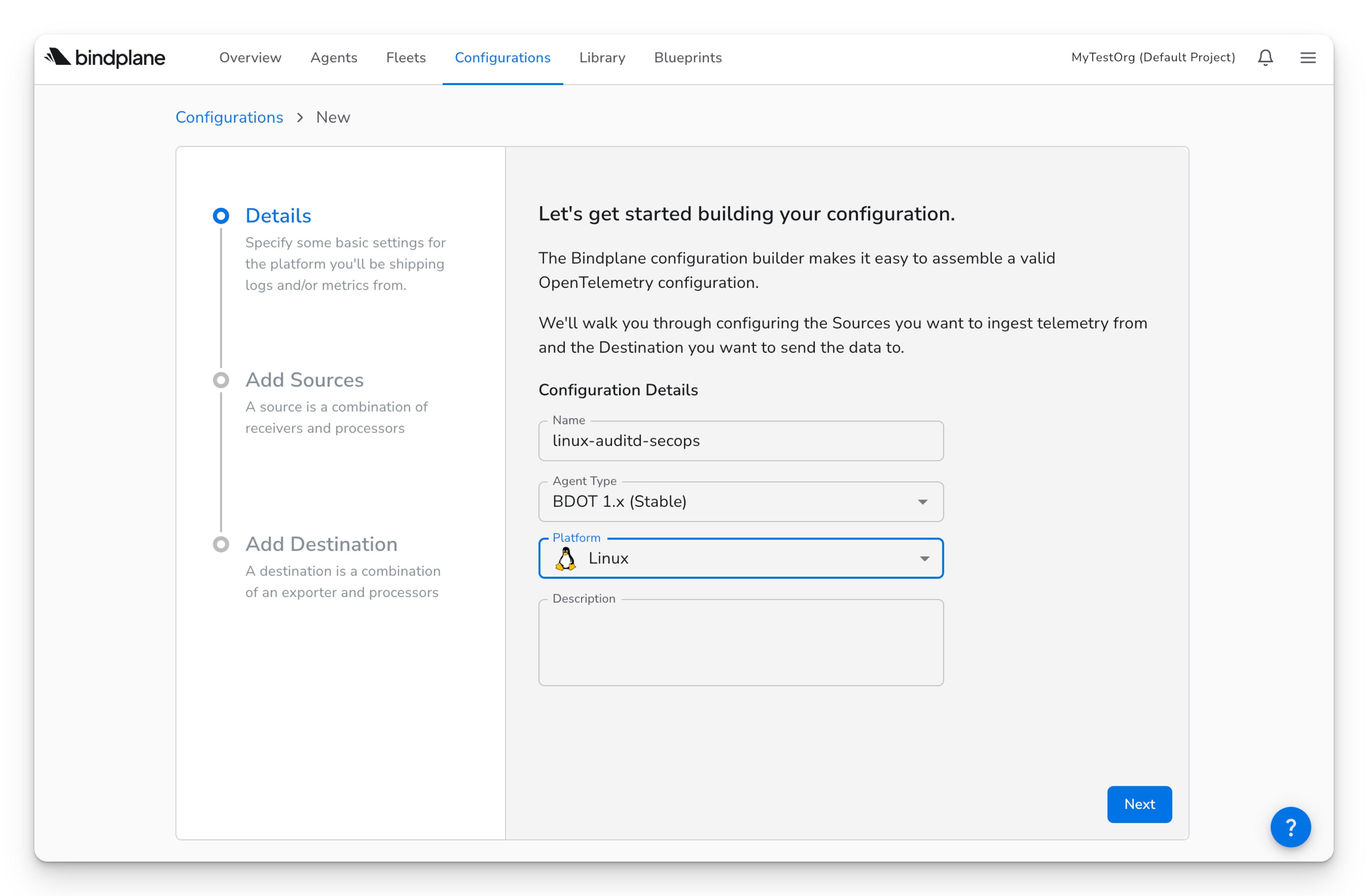
Task: Open the hamburger menu
Action: click(1308, 57)
